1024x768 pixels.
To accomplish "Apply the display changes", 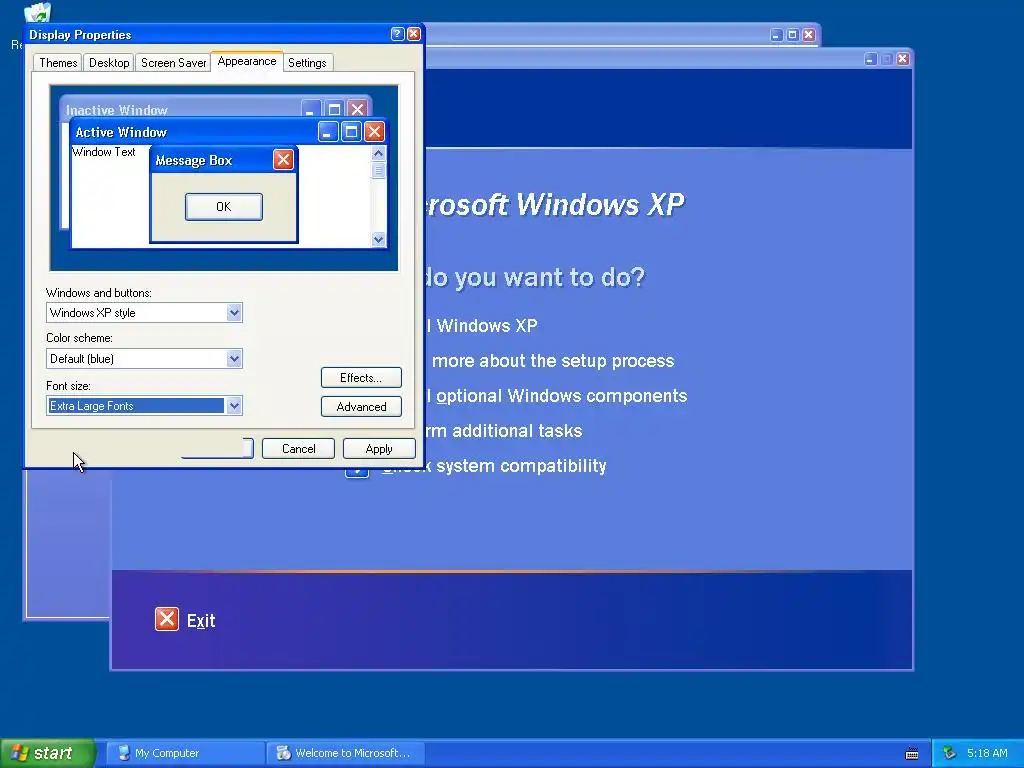I will pos(379,449).
